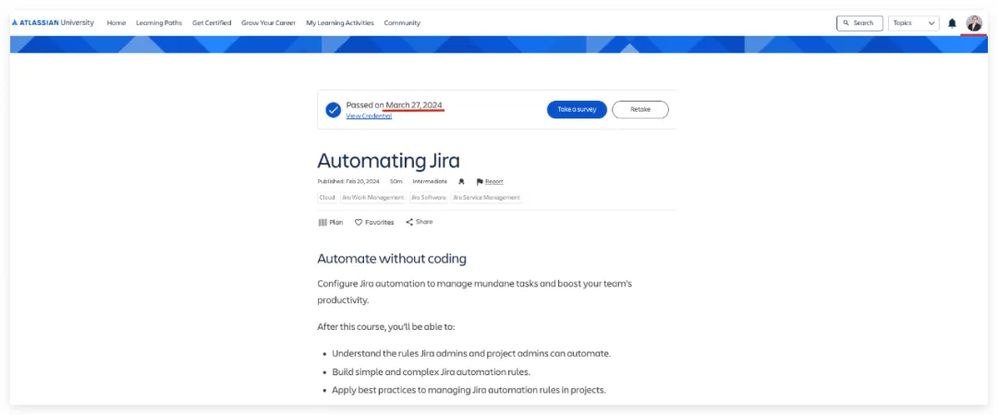
Task: Open the View Credential link
Action: click(x=369, y=116)
